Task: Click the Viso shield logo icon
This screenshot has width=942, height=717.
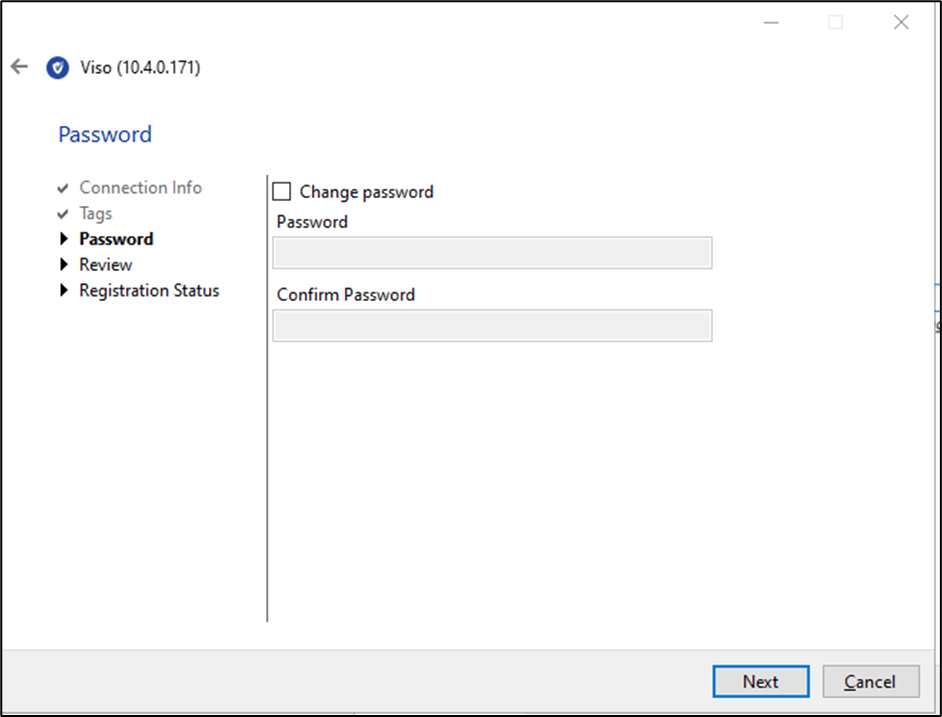Action: [x=57, y=67]
